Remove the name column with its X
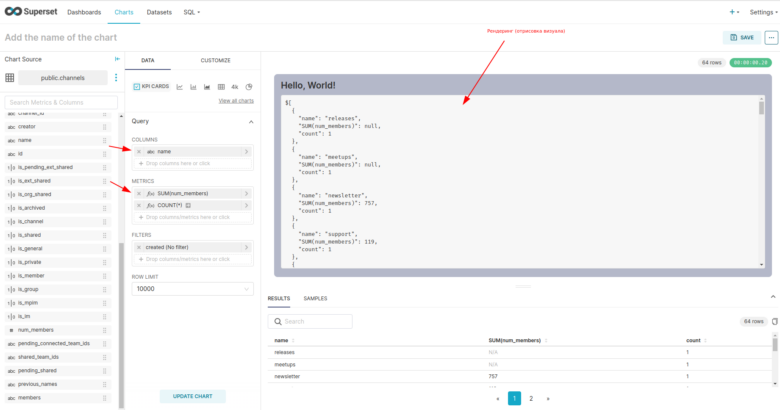This screenshot has height=410, width=780. point(139,152)
